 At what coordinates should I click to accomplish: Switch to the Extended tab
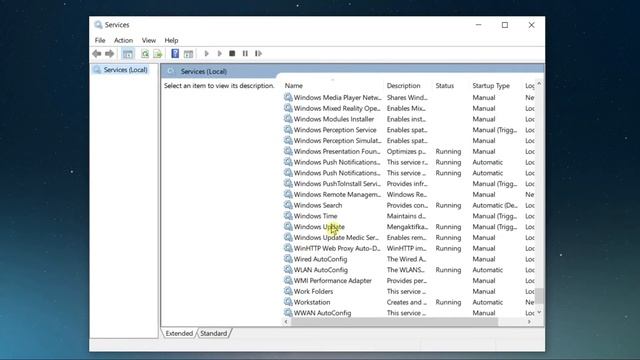coord(179,333)
